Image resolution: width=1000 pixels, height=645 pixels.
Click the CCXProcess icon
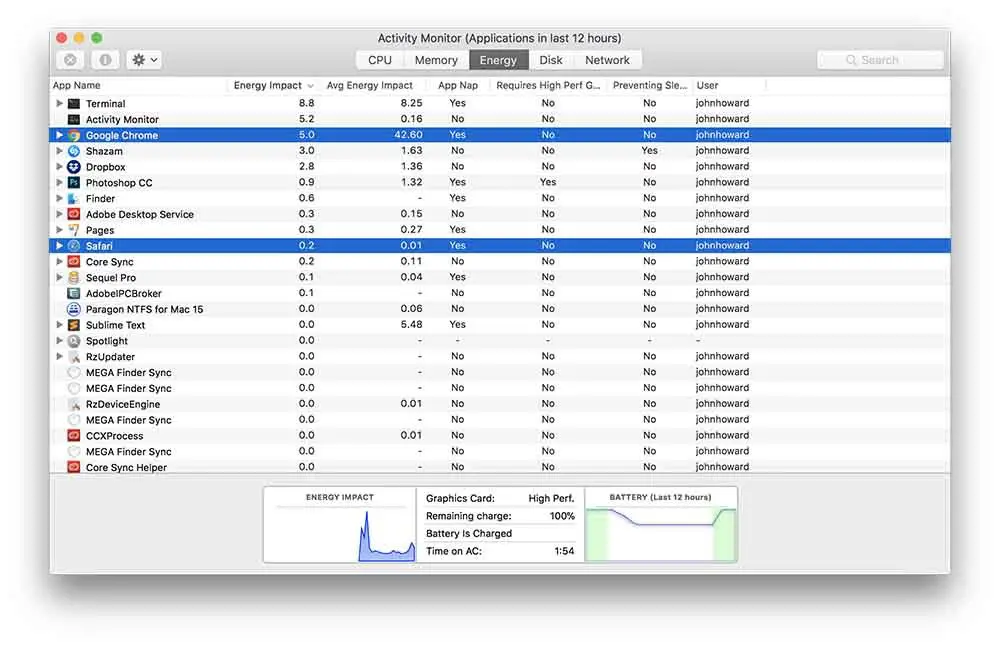[74, 436]
